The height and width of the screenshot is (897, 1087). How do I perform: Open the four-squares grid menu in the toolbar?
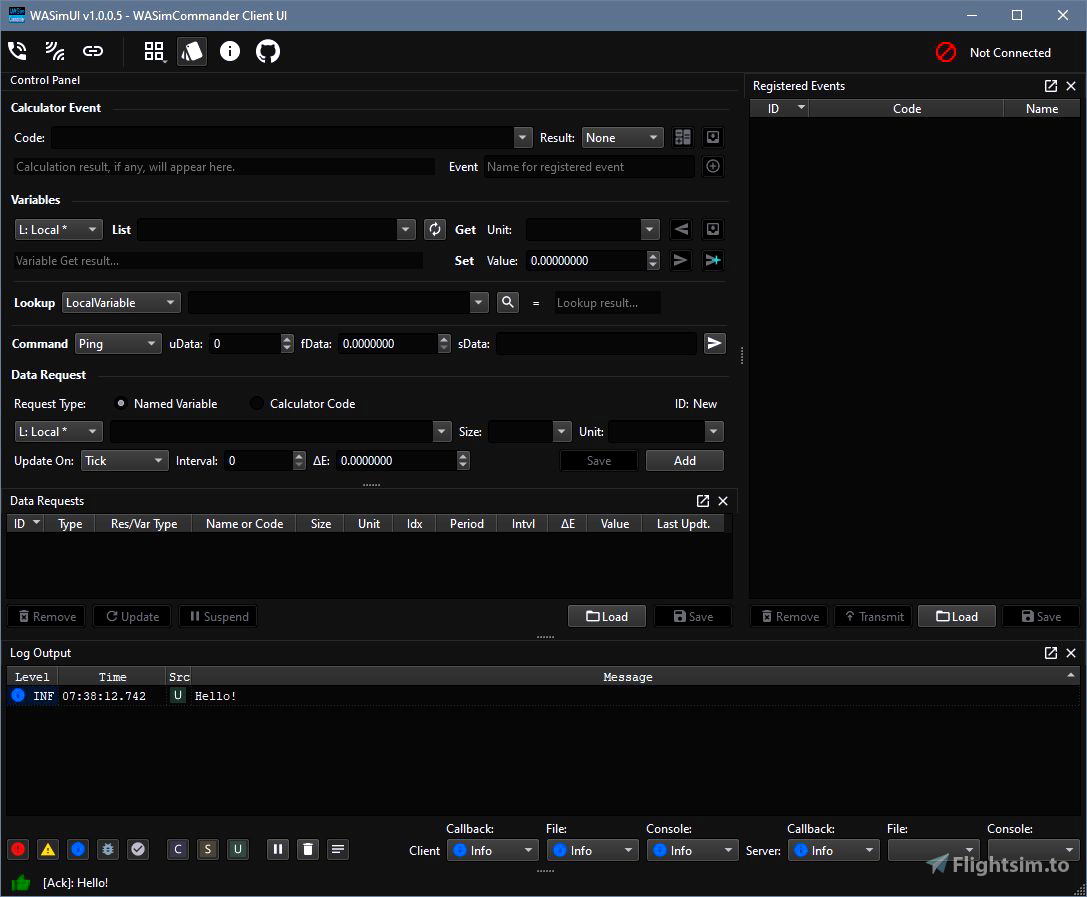[154, 51]
